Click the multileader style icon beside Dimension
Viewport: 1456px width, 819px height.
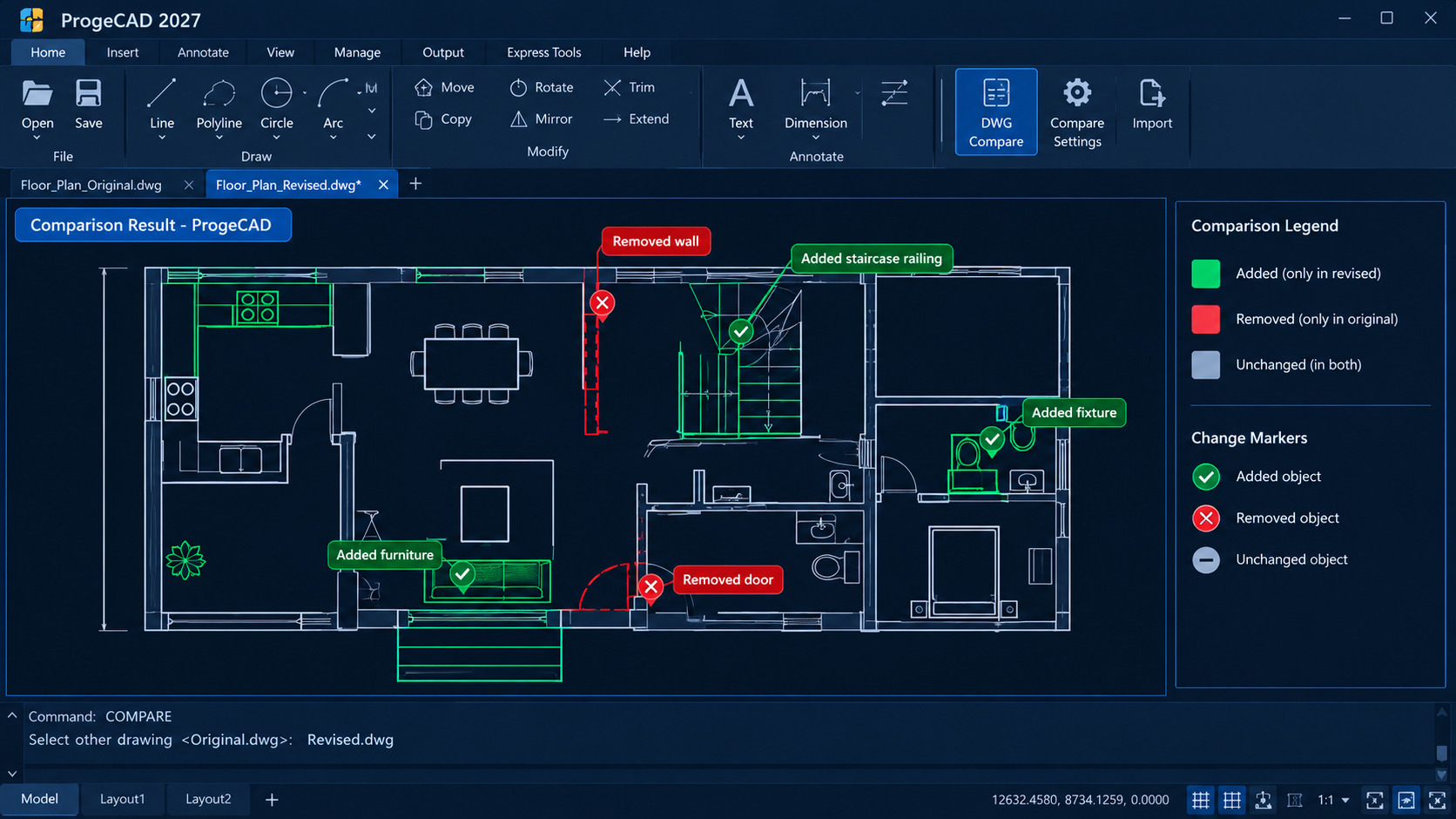point(894,93)
